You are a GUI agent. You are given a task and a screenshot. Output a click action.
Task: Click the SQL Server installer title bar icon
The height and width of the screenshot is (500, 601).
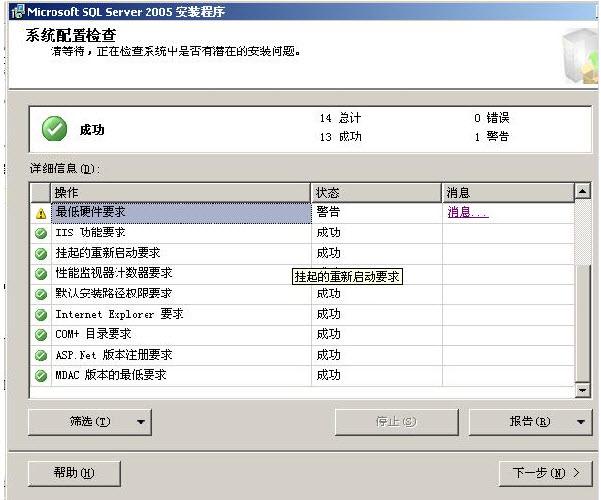coord(18,12)
